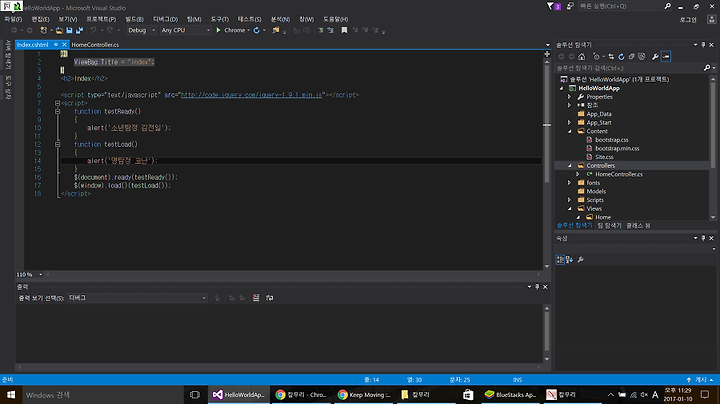Screen dimensions: 720x404
Task: Switch to the 팀 탐색기 (Team Explorer) tab
Action: tap(610, 225)
